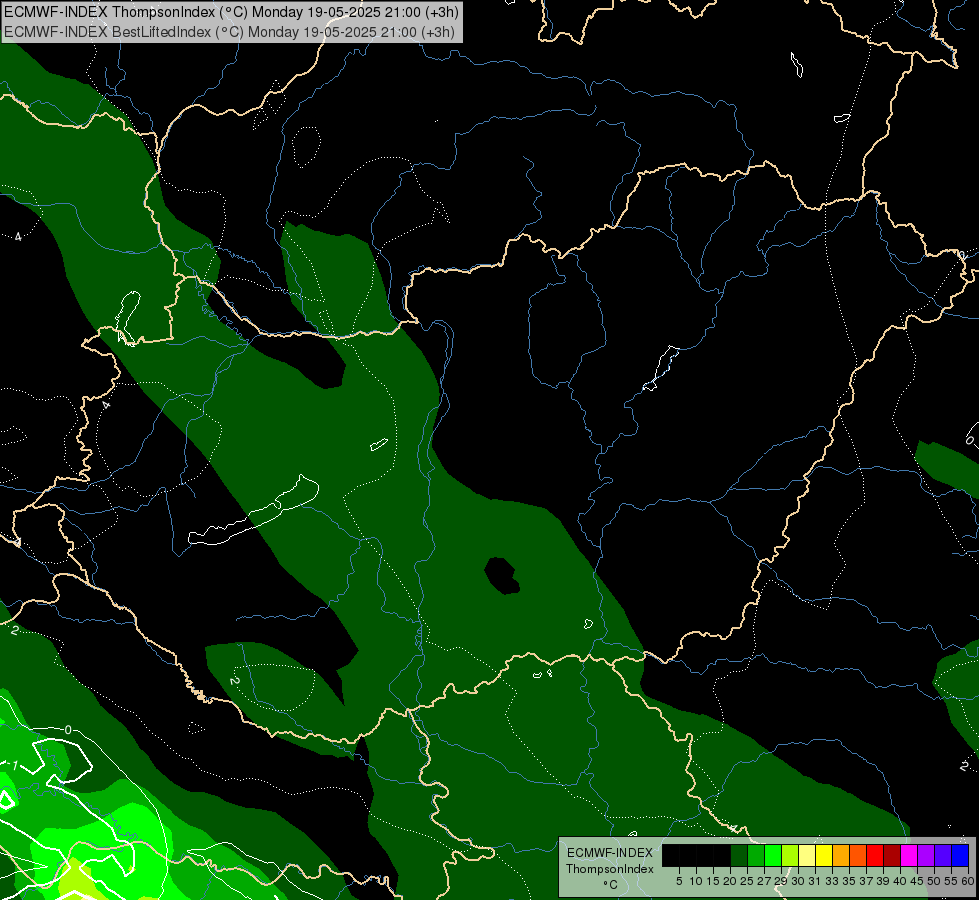Screen dimensions: 979x900
Task: Click legend tick label '35'
Action: pos(849,881)
